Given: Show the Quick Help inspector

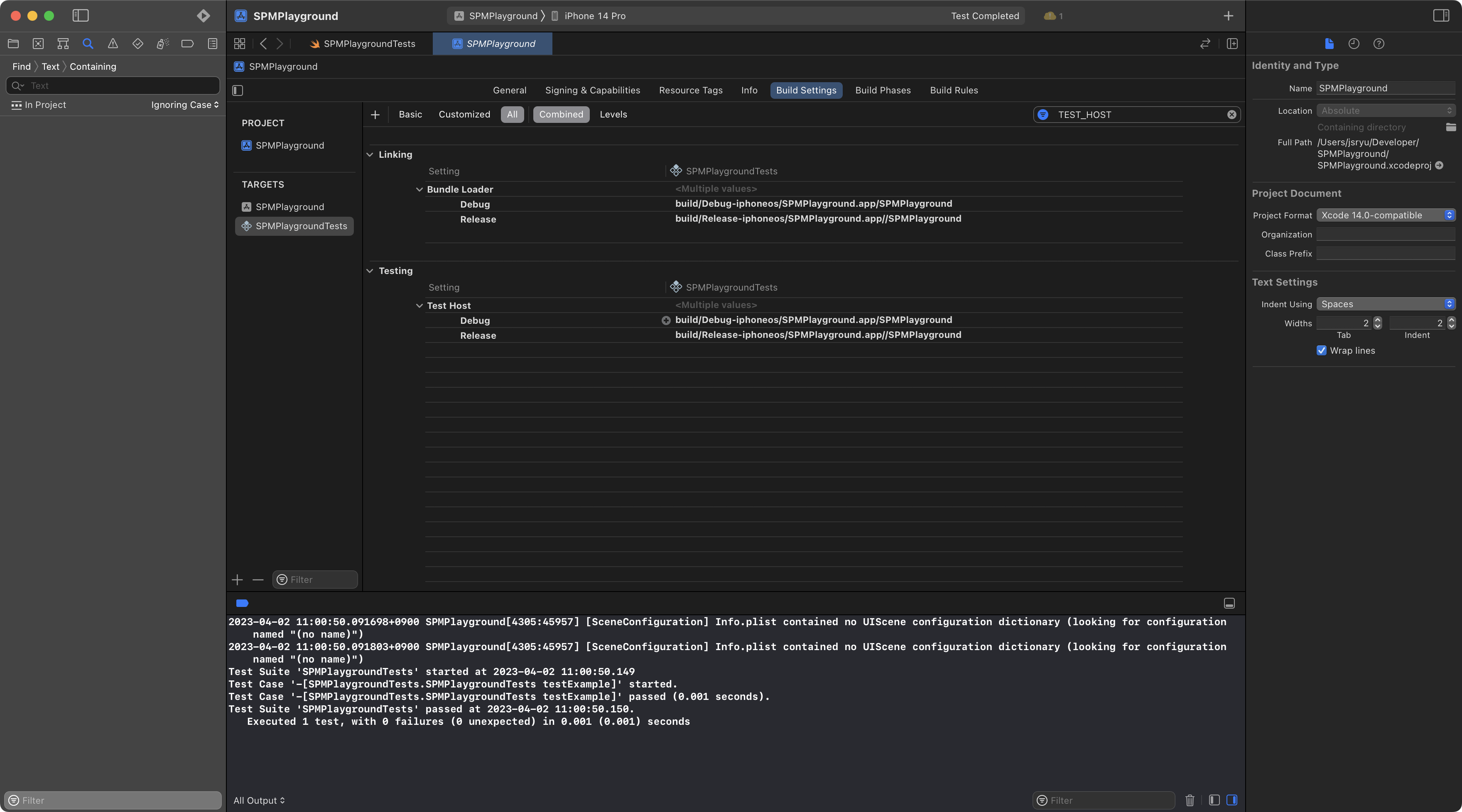Looking at the screenshot, I should [x=1379, y=44].
